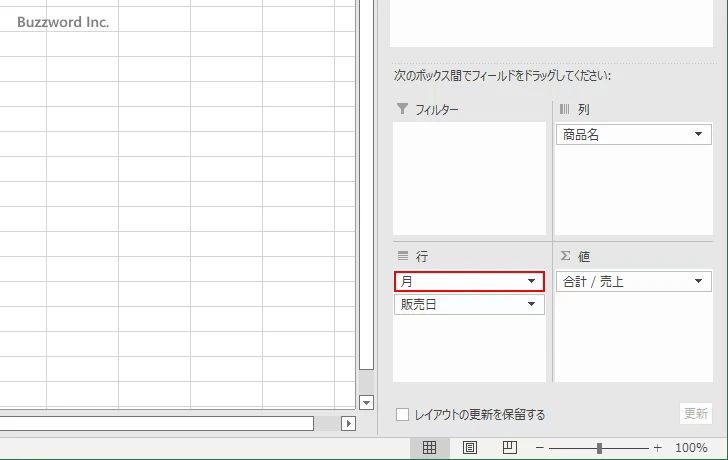This screenshot has width=728, height=460.
Task: Select the 合計 / 売上 field label
Action: [x=593, y=281]
